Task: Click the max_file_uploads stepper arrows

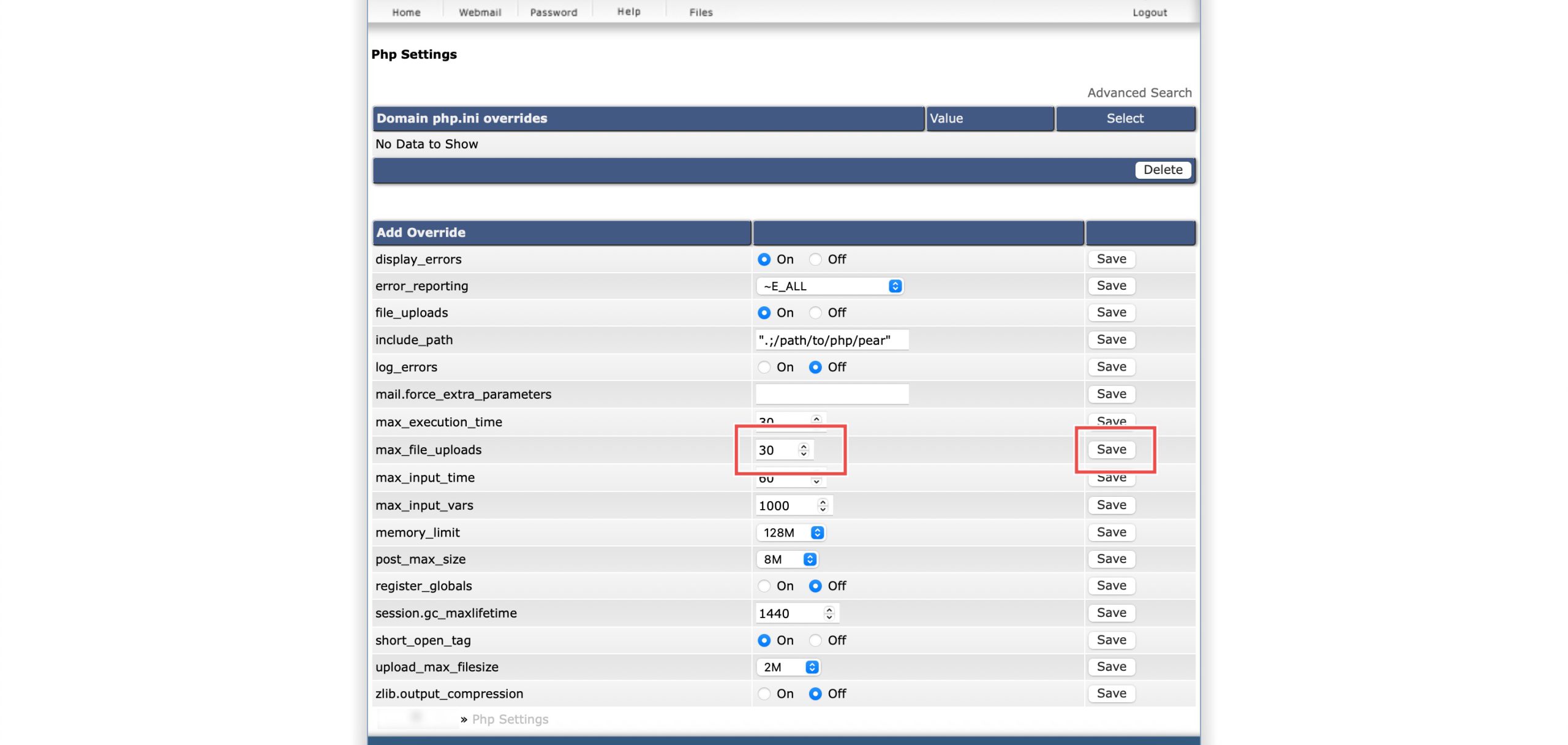Action: (x=804, y=450)
